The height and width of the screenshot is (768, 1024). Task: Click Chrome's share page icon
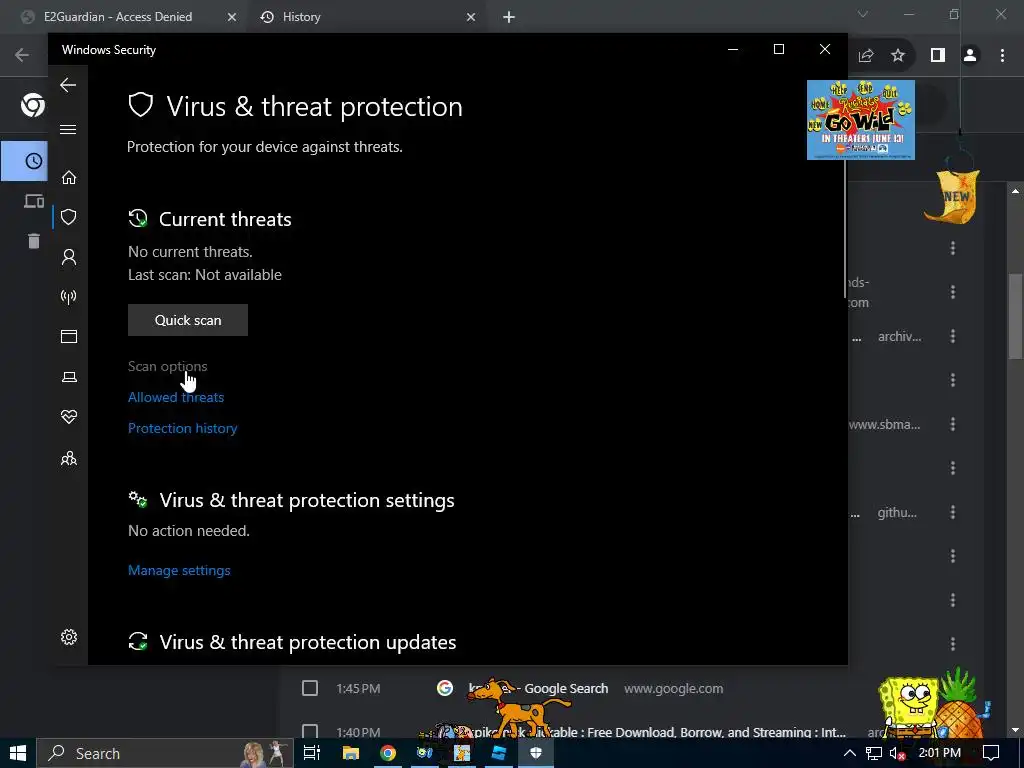tap(866, 56)
